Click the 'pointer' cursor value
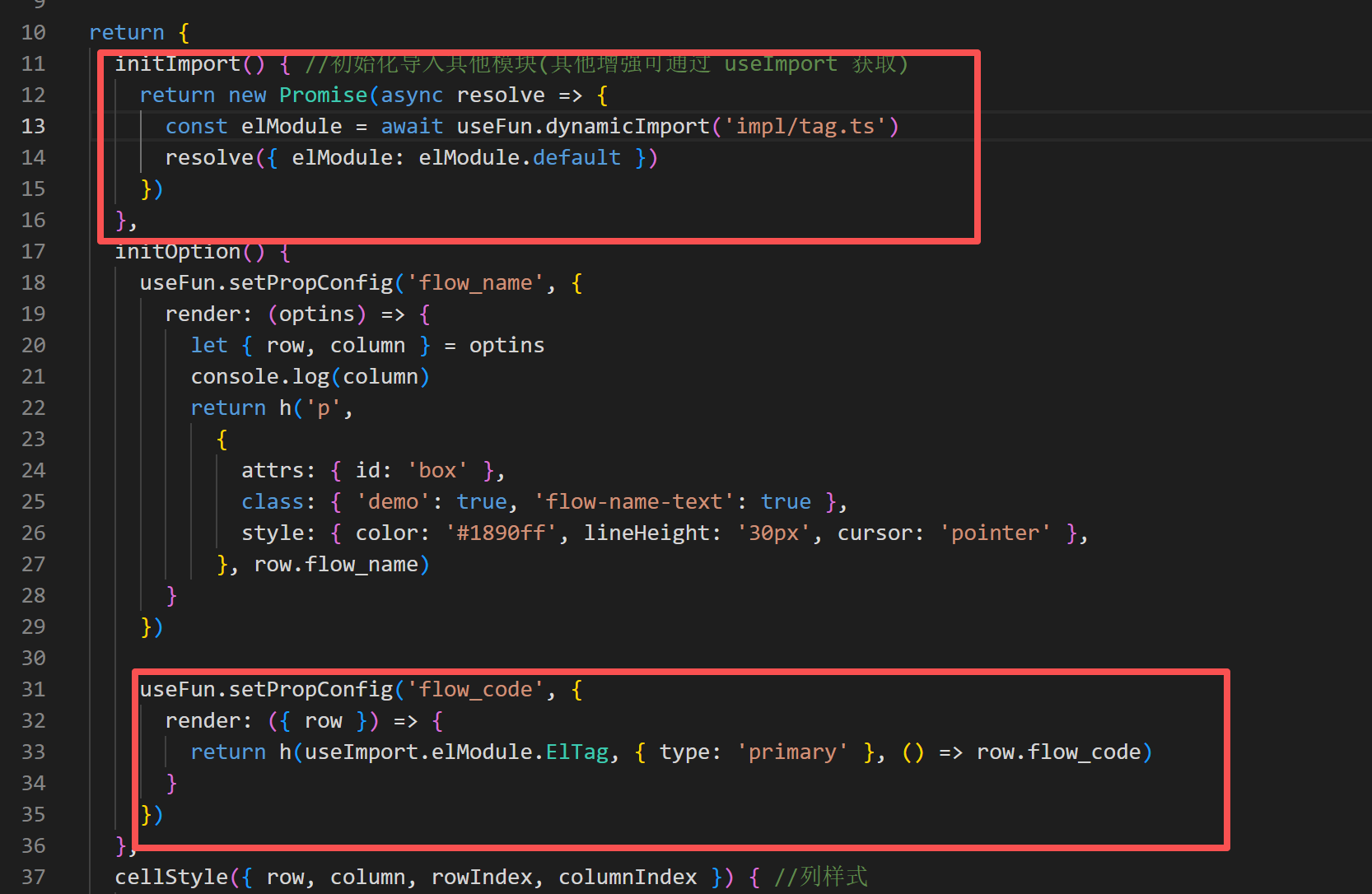Screen dimensions: 1372x894 coord(995,533)
